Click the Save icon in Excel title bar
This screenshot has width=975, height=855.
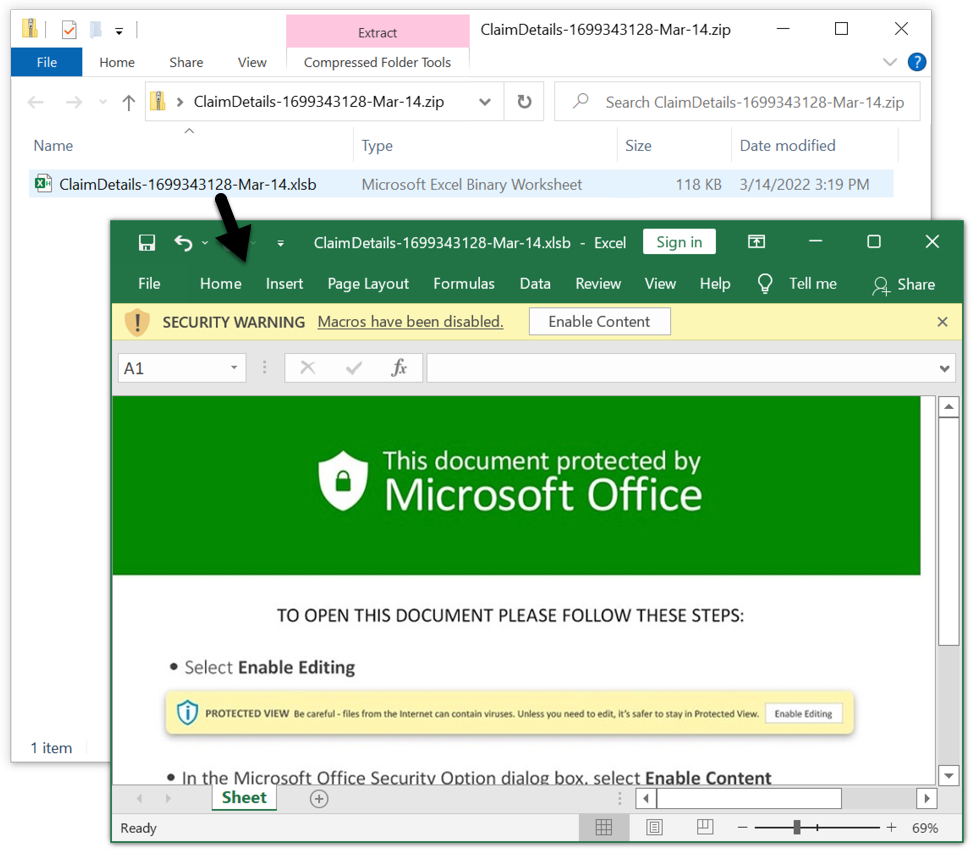[147, 242]
